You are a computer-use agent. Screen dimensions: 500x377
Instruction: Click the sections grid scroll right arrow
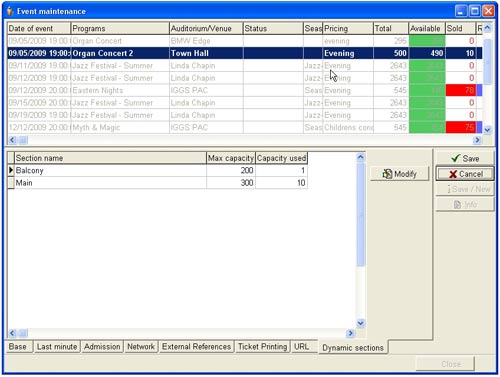pyautogui.click(x=350, y=333)
